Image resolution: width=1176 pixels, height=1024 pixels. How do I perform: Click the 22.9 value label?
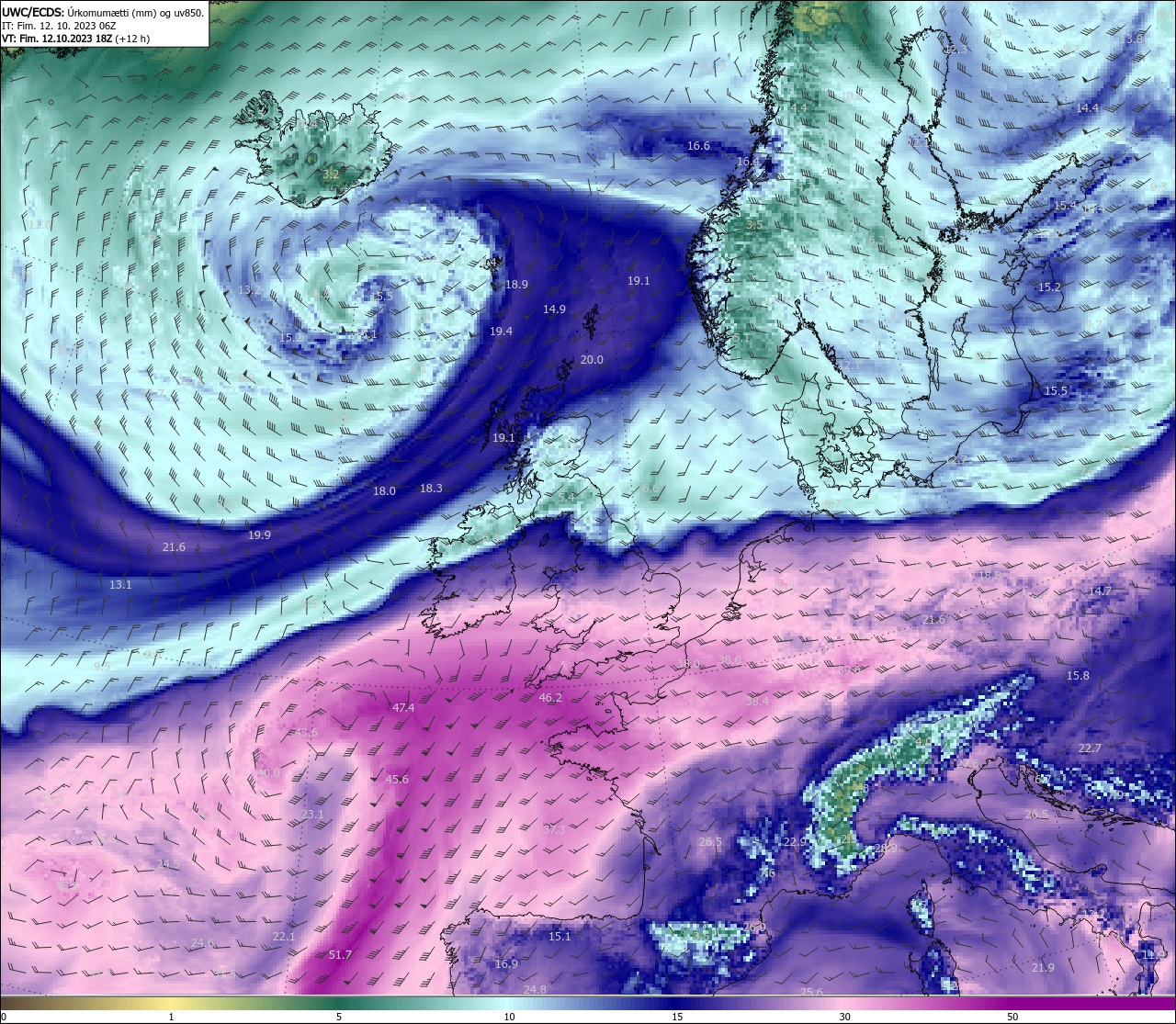click(x=795, y=842)
